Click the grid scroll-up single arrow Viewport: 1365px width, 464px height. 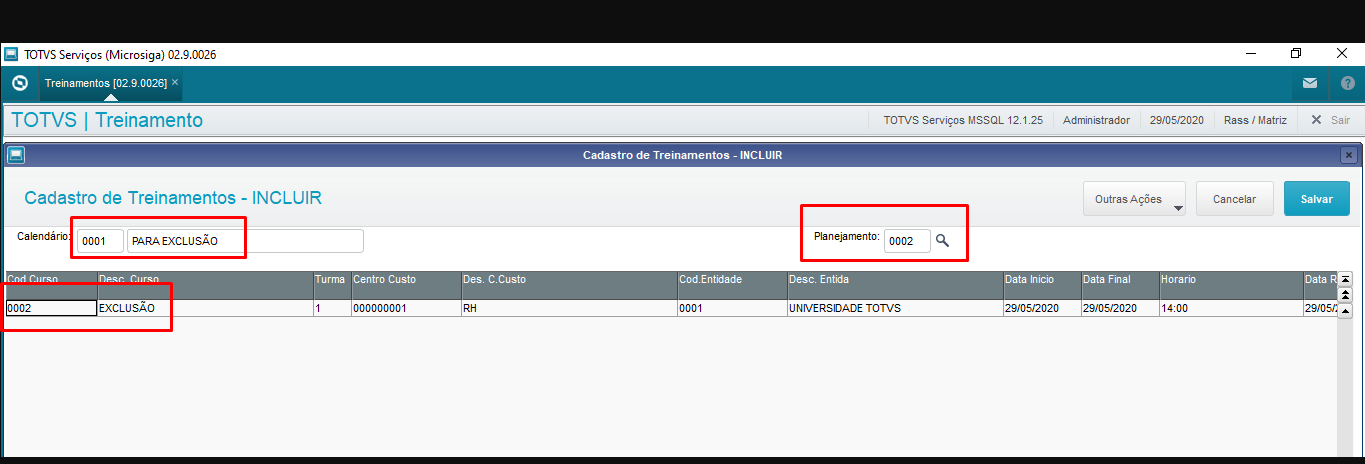tap(1345, 311)
